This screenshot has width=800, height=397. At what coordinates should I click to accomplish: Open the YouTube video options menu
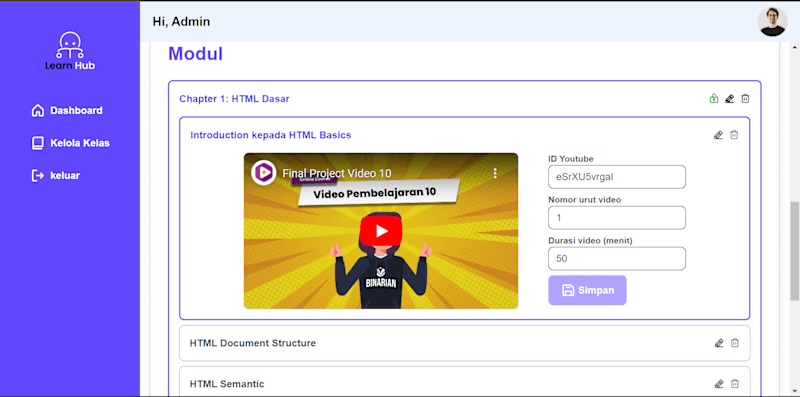[x=495, y=173]
